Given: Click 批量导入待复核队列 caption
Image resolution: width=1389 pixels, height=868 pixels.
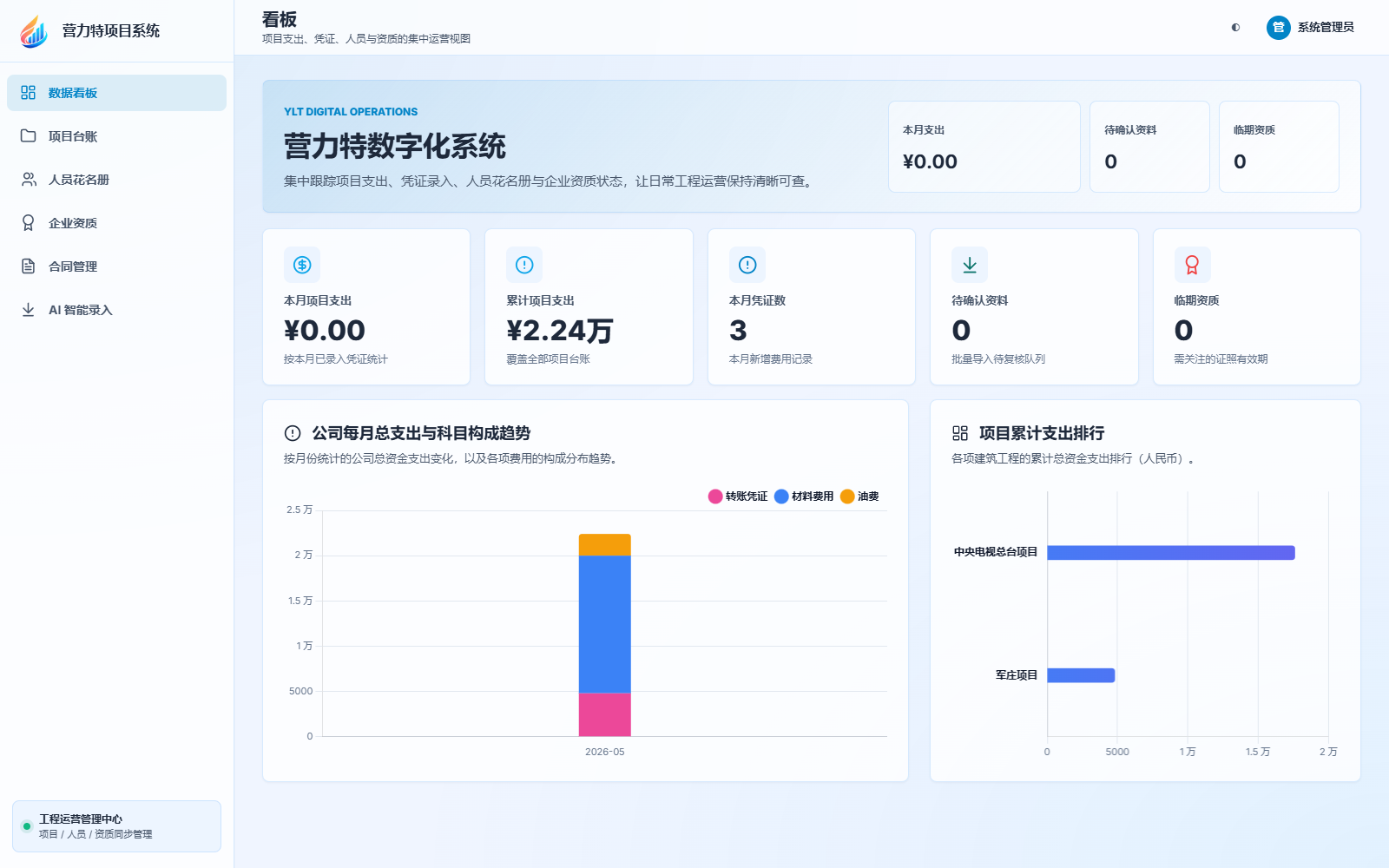Looking at the screenshot, I should (998, 359).
